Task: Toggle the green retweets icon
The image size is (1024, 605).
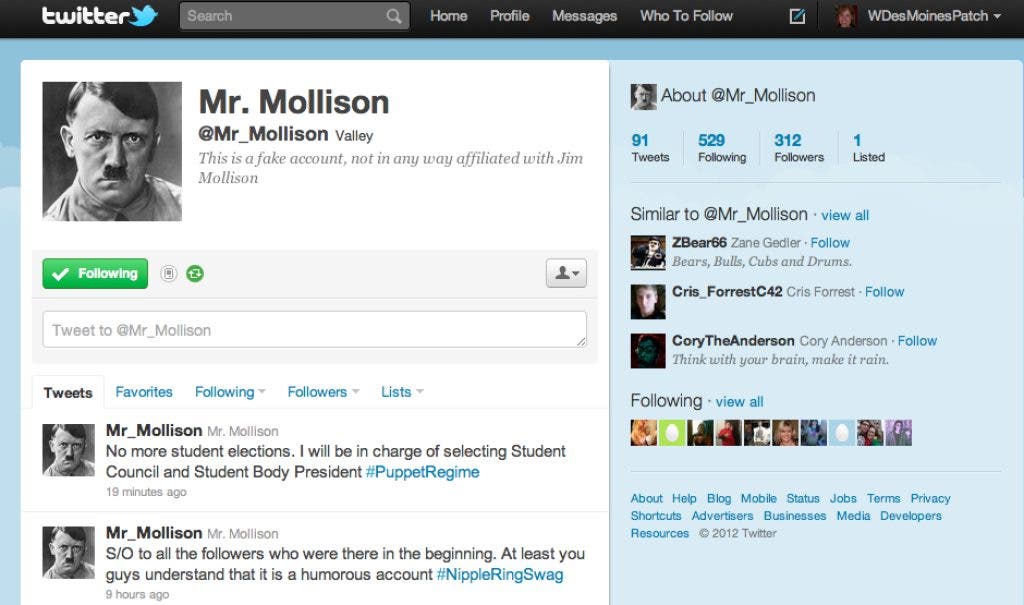Action: click(195, 273)
